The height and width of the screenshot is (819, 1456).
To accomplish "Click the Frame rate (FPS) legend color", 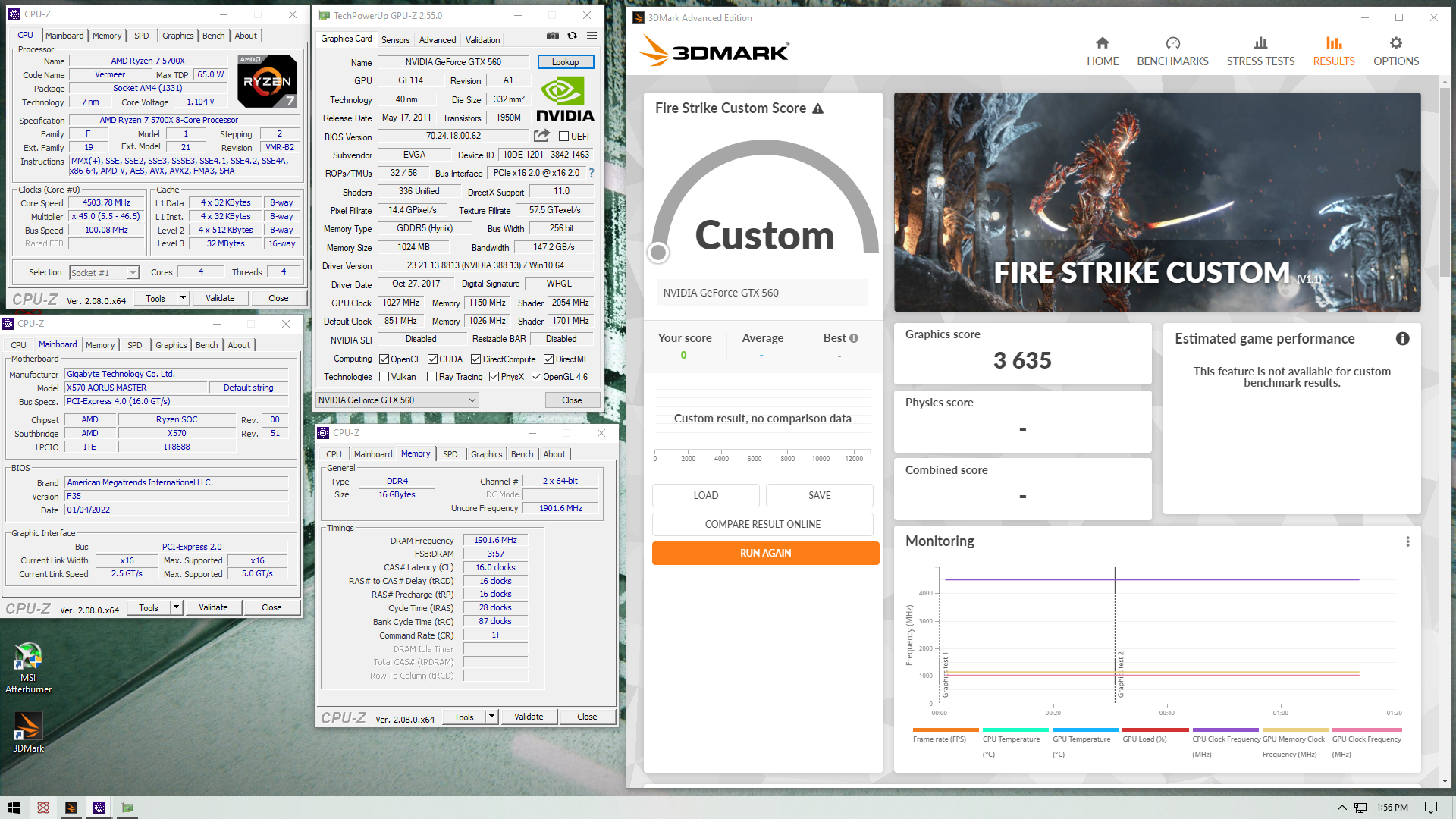I will click(946, 730).
